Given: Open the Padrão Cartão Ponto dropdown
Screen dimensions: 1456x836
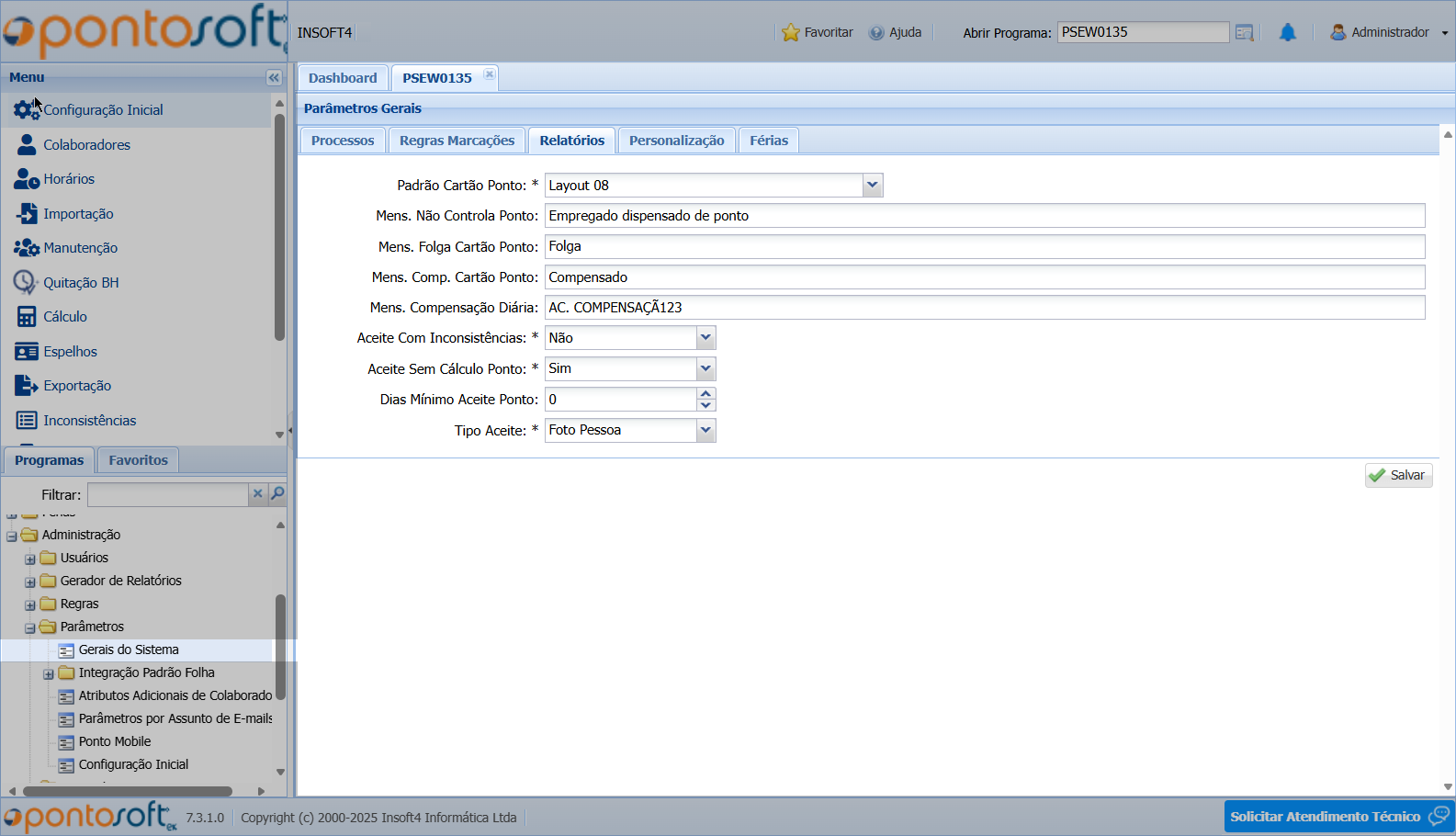Looking at the screenshot, I should [872, 186].
